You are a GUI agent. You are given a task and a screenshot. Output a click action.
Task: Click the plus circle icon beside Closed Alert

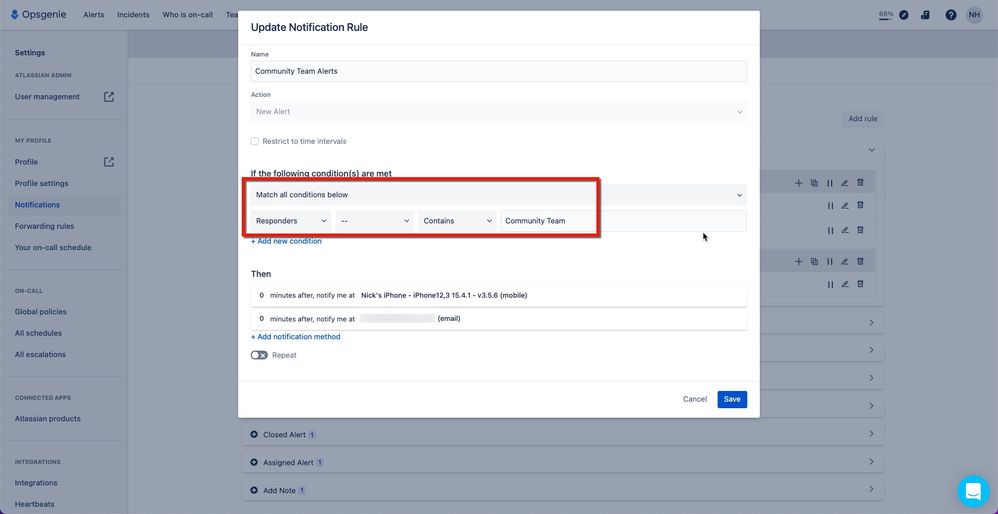pyautogui.click(x=254, y=434)
